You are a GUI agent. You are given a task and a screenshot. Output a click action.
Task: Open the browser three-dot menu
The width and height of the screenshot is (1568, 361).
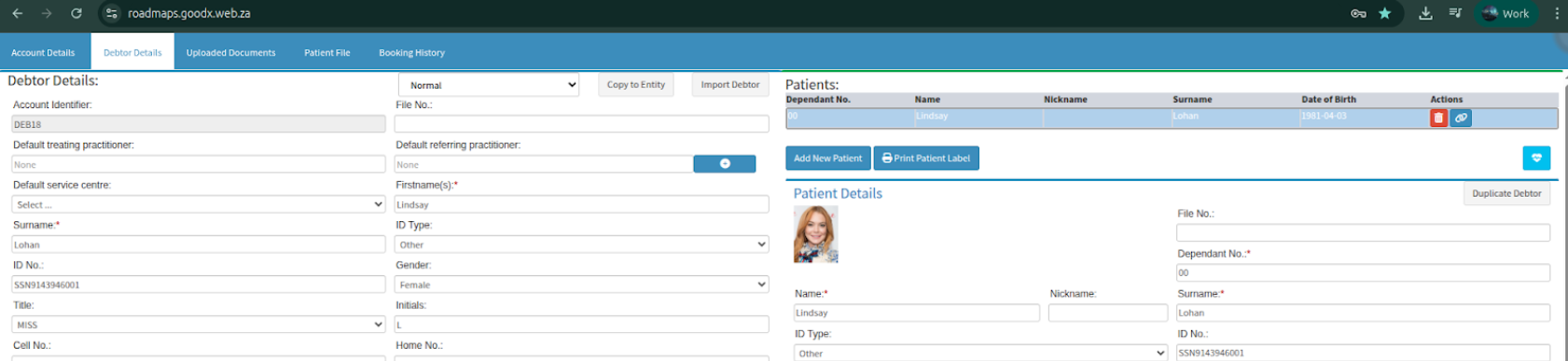1557,13
